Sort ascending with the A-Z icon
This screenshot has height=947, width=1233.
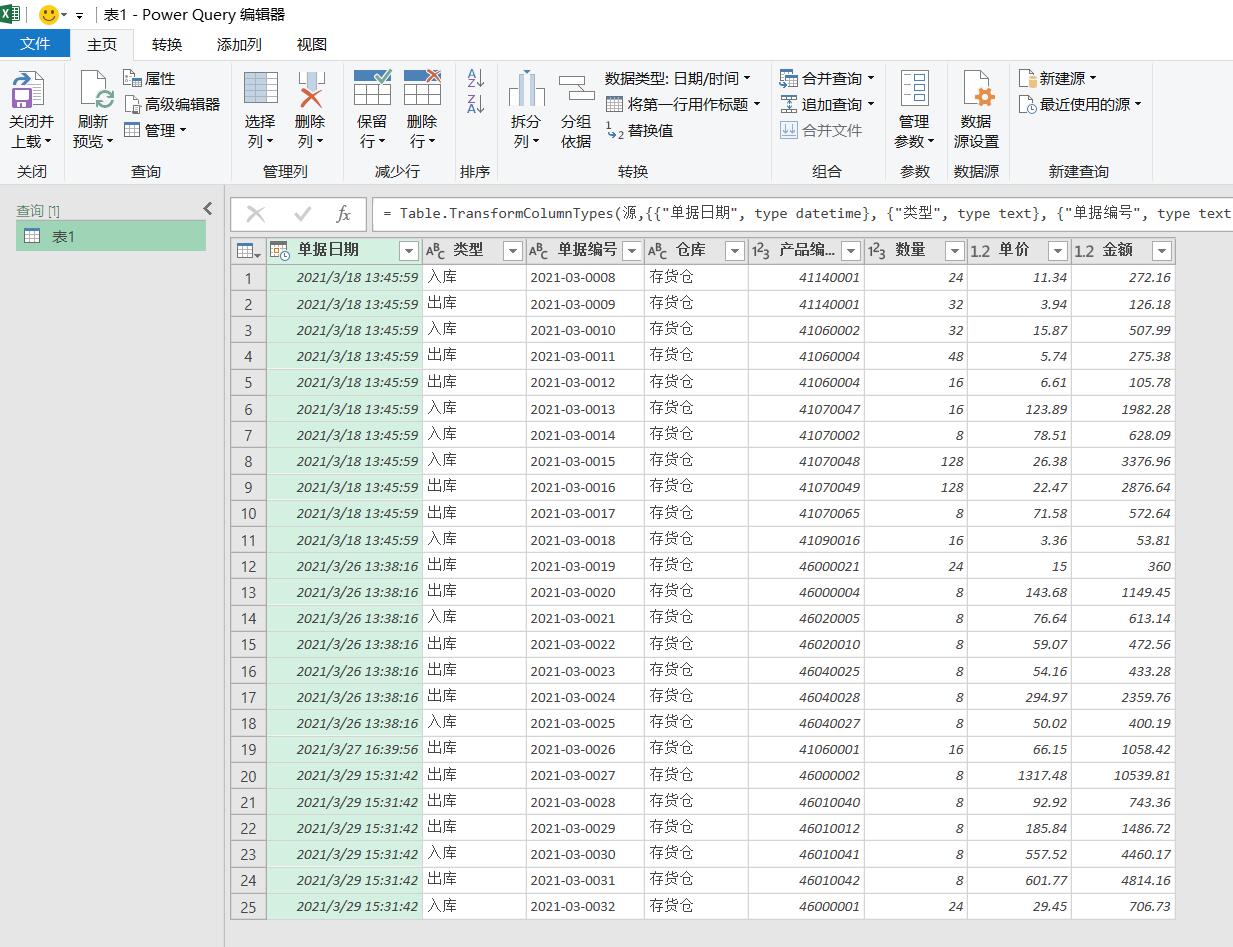point(475,78)
